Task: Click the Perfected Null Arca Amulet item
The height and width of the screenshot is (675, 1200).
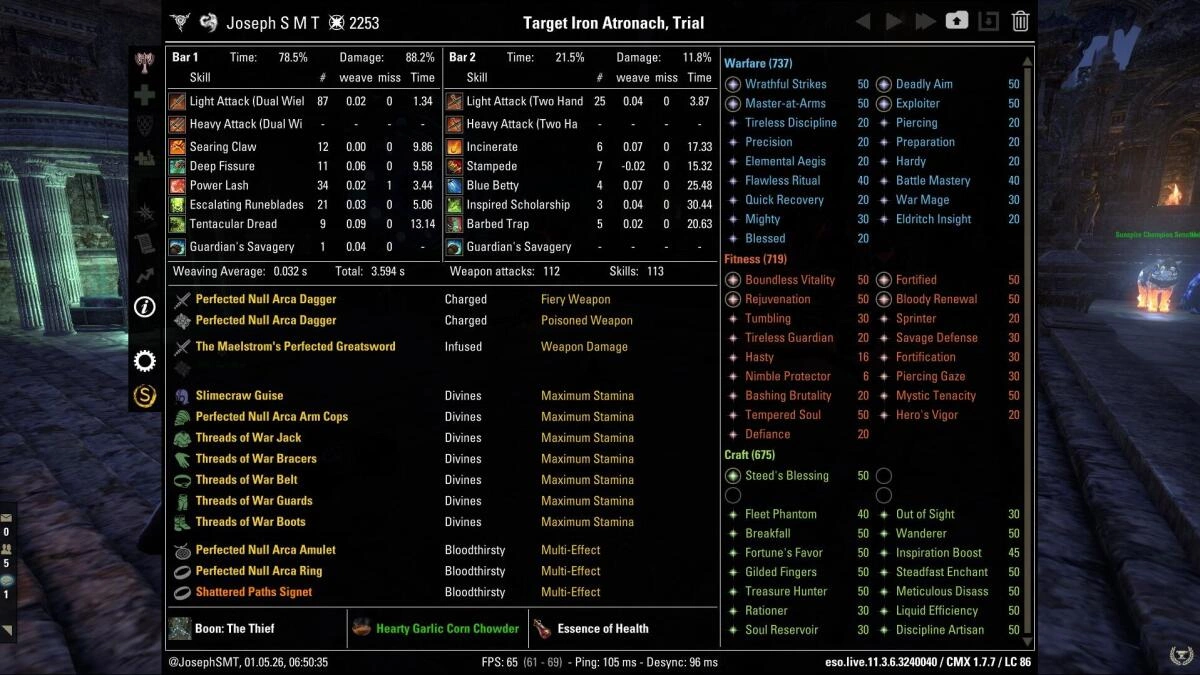Action: (266, 550)
